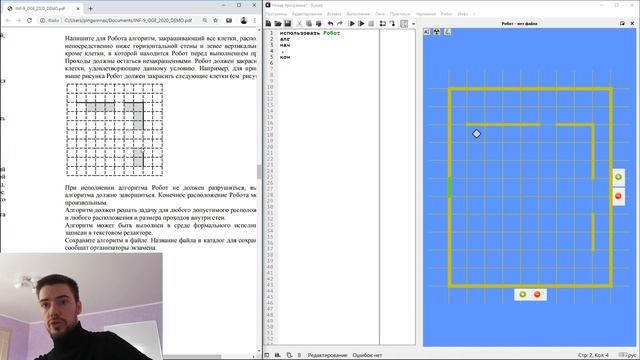This screenshot has width=640, height=360.
Task: Click the green wall segment on Robot field's left border
Action: pos(450,187)
